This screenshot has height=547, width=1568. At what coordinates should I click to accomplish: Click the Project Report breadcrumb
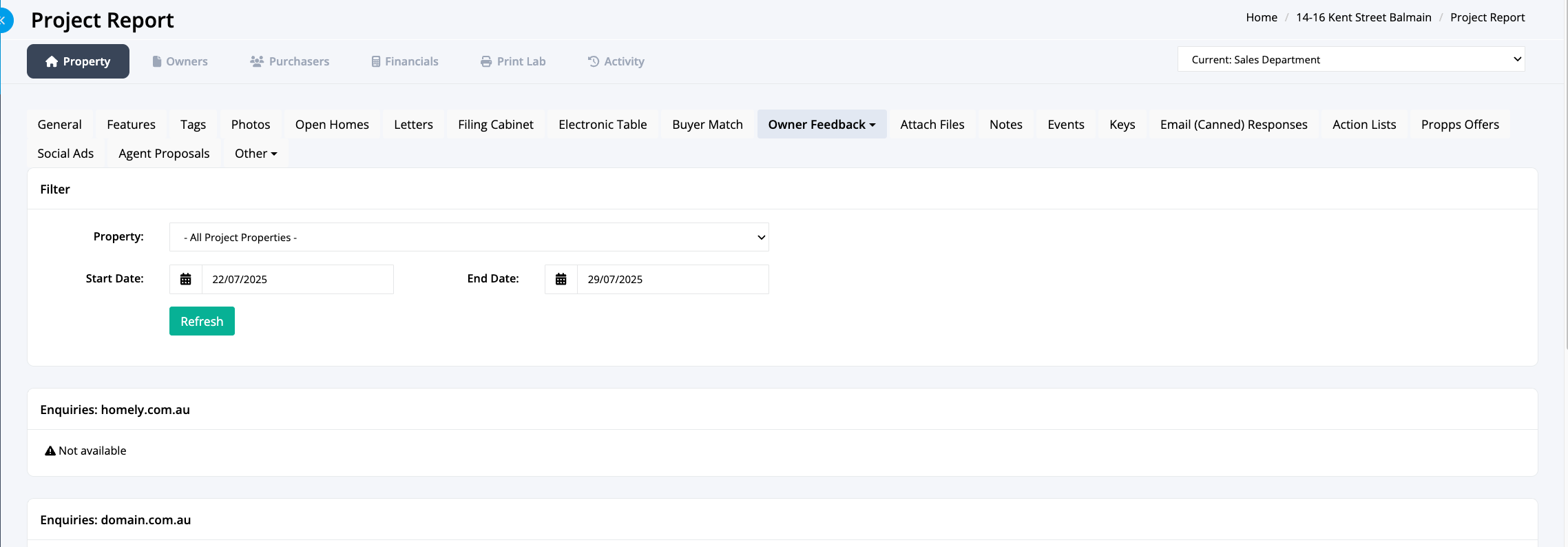tap(1487, 17)
